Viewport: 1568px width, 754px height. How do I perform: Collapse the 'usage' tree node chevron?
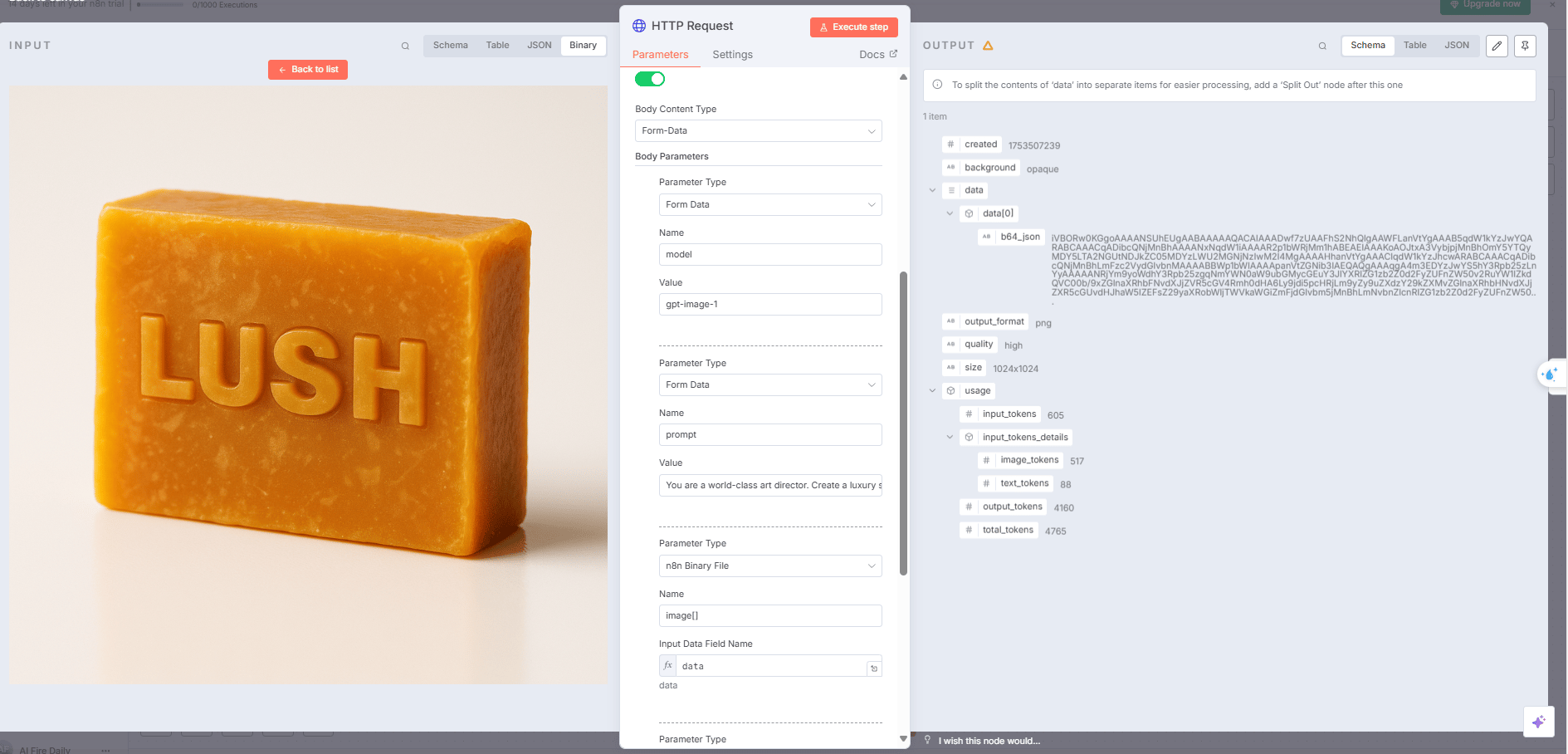(932, 391)
